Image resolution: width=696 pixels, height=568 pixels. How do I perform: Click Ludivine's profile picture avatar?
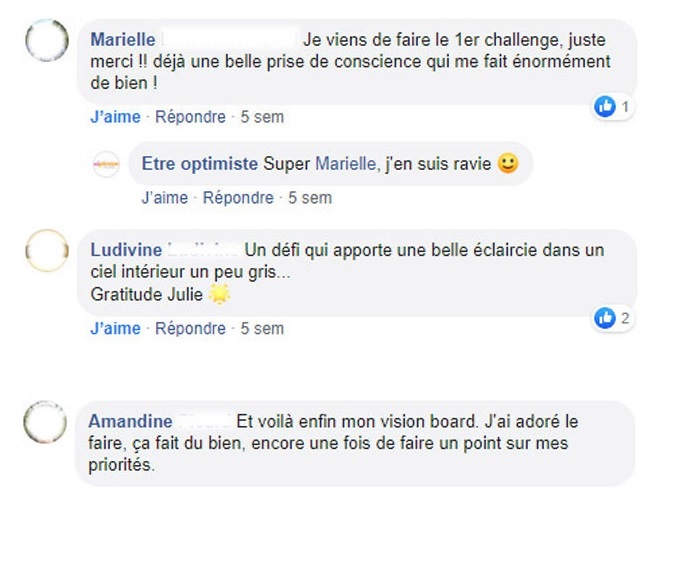click(x=46, y=250)
